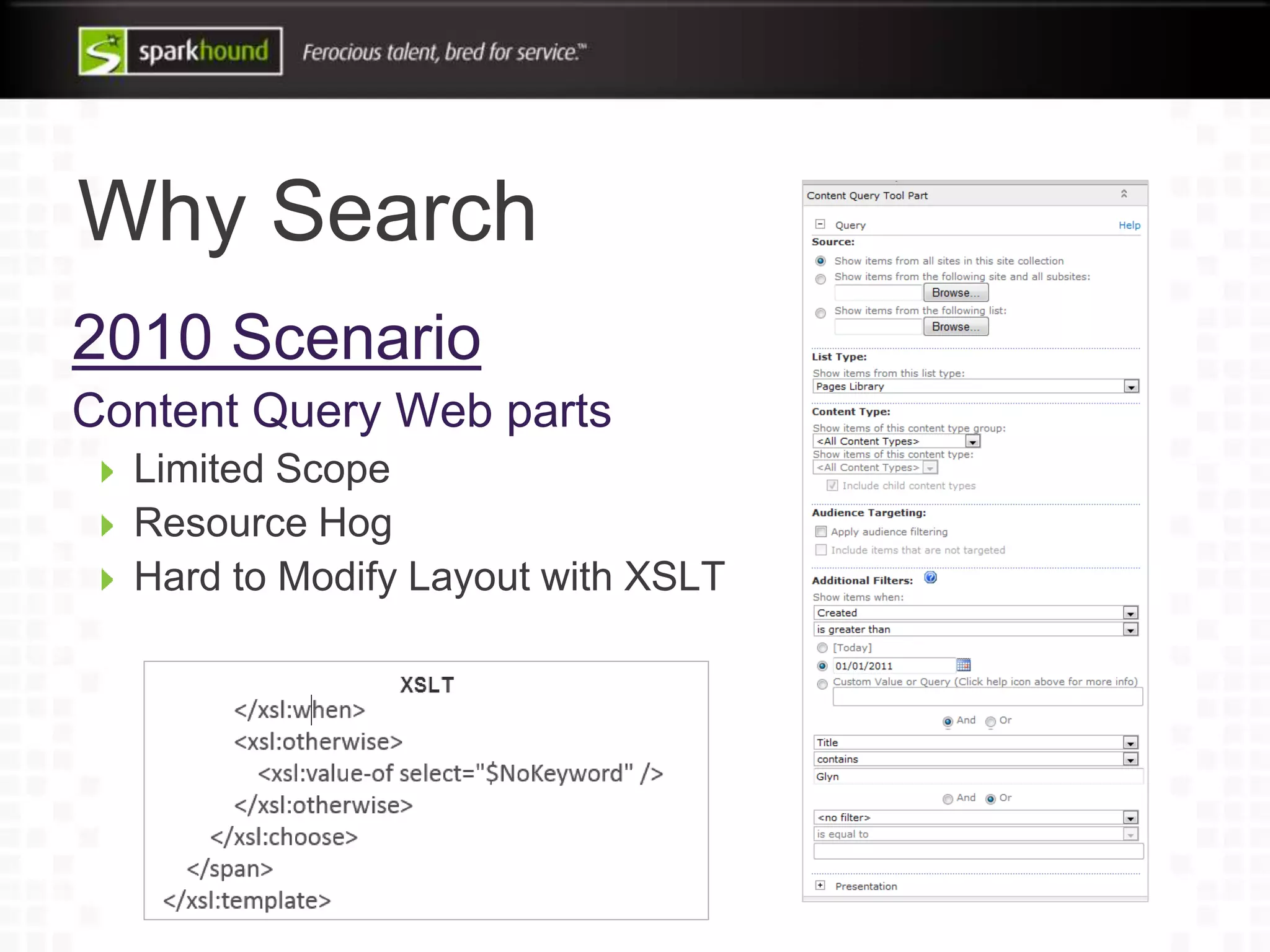Select And between first and second filters
This screenshot has width=1270, height=952.
tap(948, 721)
